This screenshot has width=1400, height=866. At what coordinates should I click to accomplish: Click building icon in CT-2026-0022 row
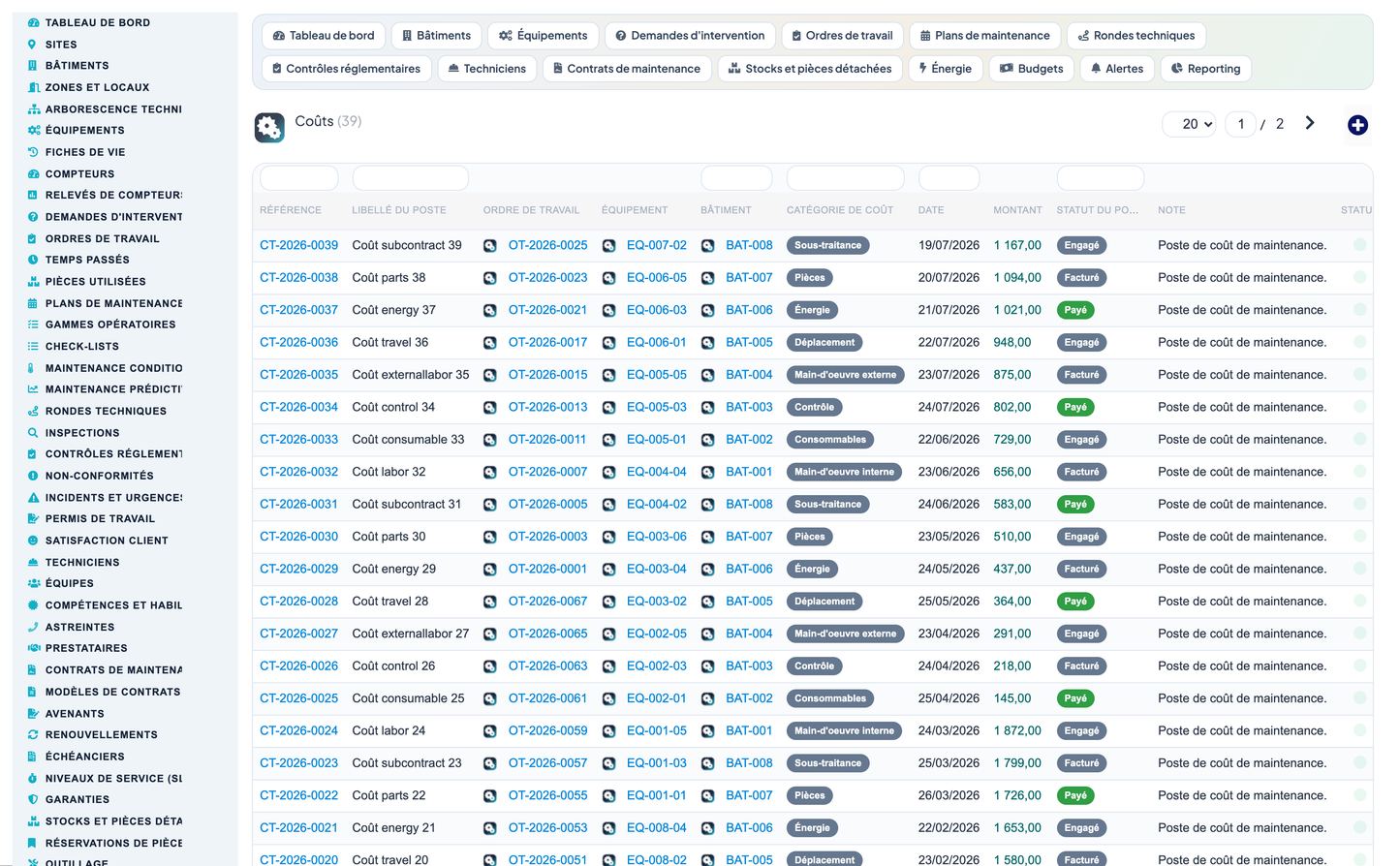click(708, 795)
